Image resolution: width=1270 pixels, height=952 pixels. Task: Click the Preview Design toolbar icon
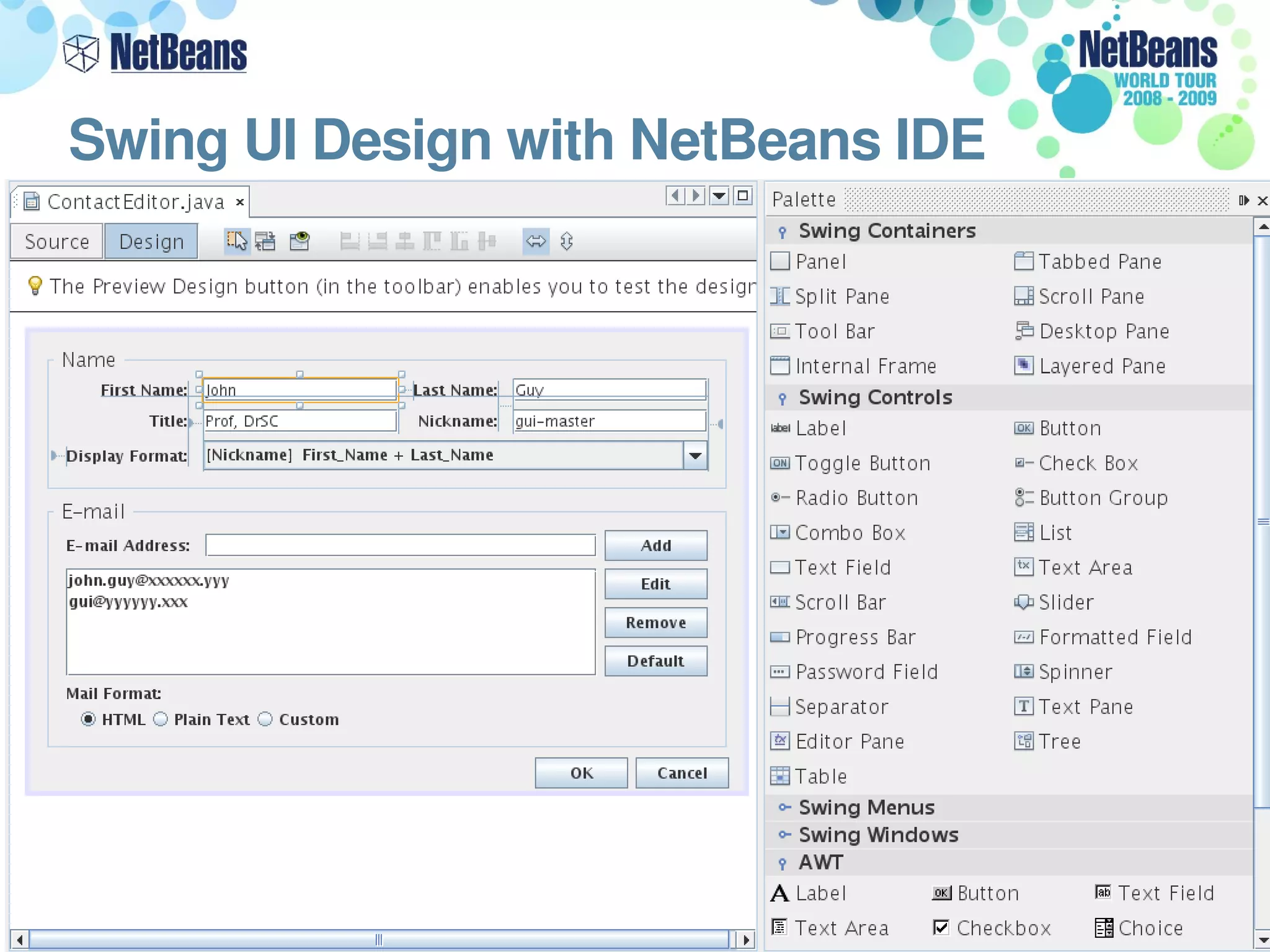pos(300,240)
